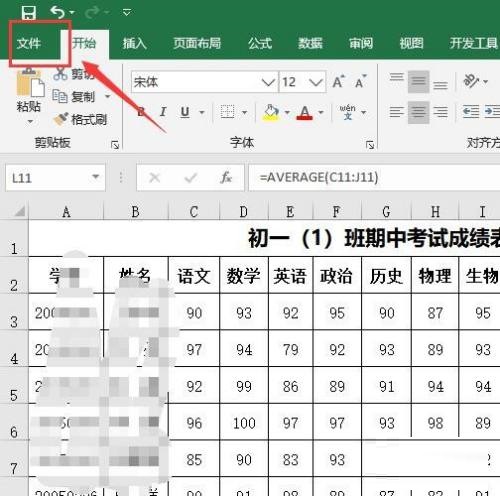The image size is (500, 496).
Task: Click the formula bar showing =AVERAGE(C11:J11)
Action: (374, 178)
